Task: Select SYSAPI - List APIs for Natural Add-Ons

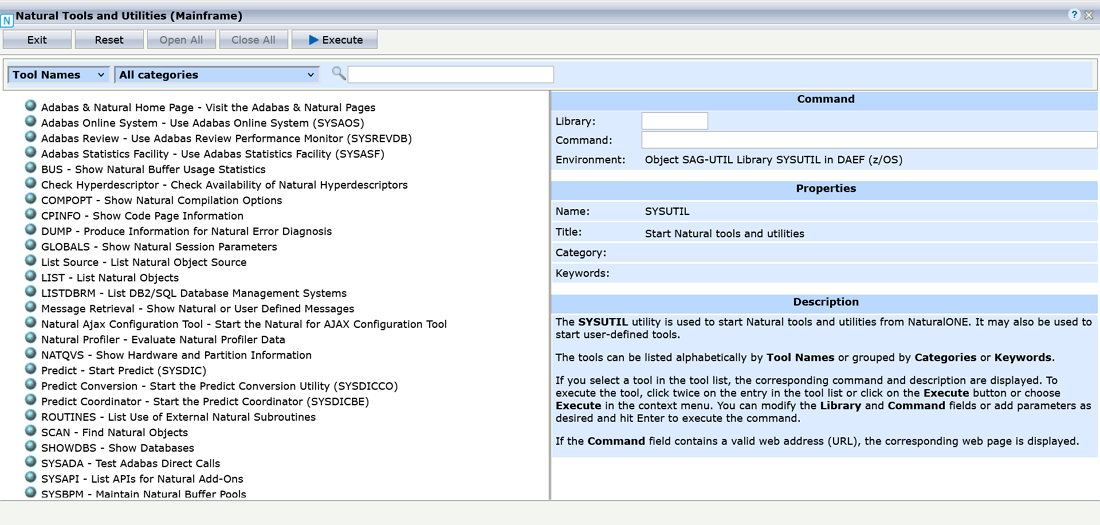Action: tap(142, 479)
